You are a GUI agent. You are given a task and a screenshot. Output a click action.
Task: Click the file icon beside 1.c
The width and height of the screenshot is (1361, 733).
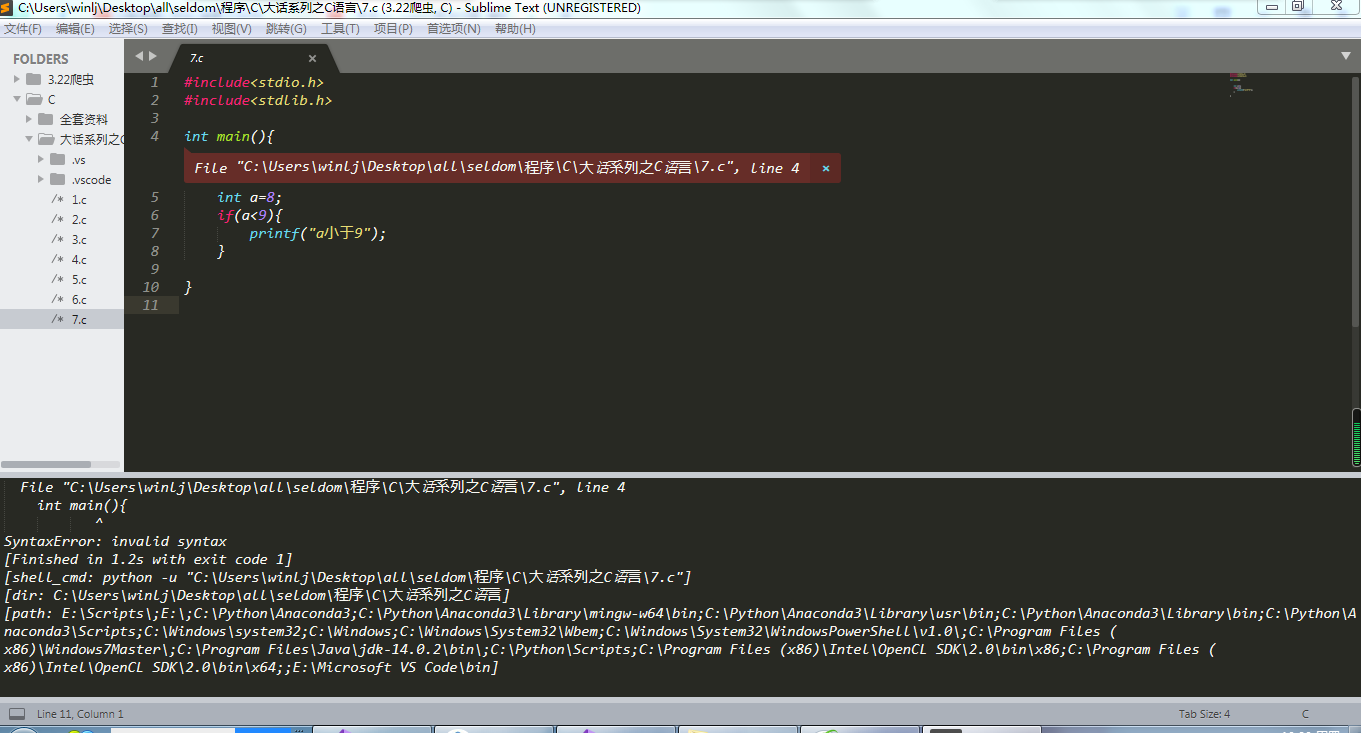(x=57, y=199)
